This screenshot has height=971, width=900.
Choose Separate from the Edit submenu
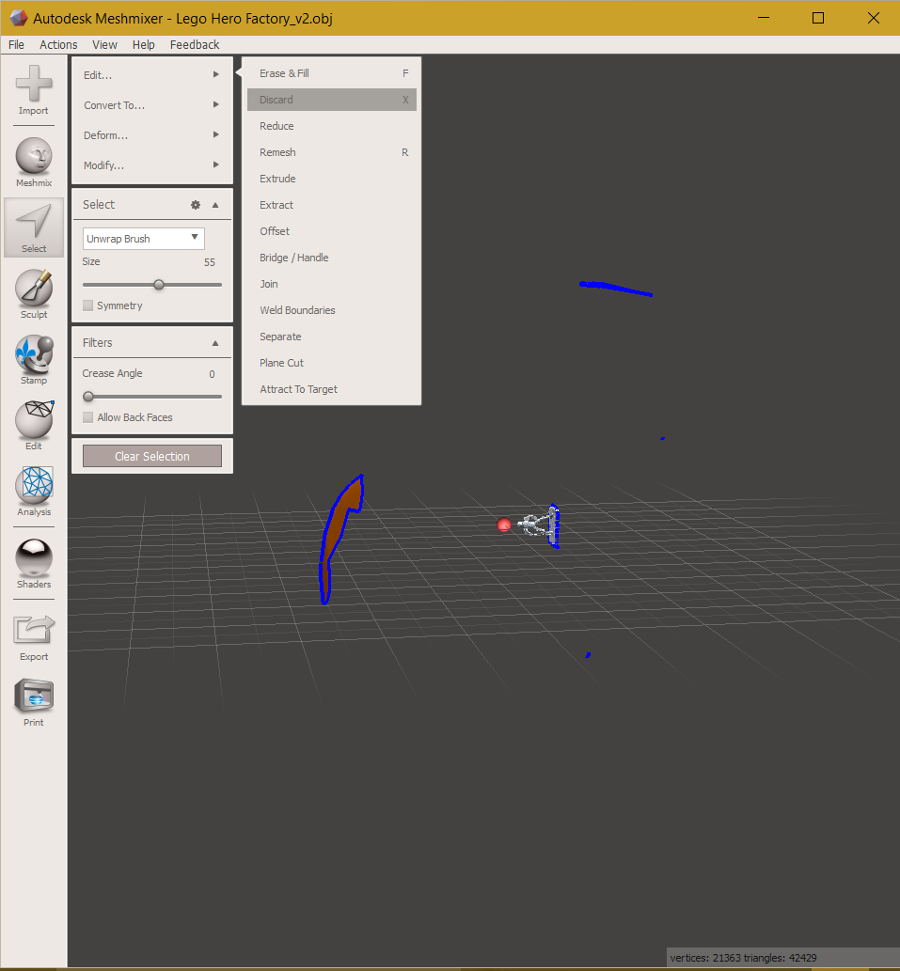coord(332,336)
